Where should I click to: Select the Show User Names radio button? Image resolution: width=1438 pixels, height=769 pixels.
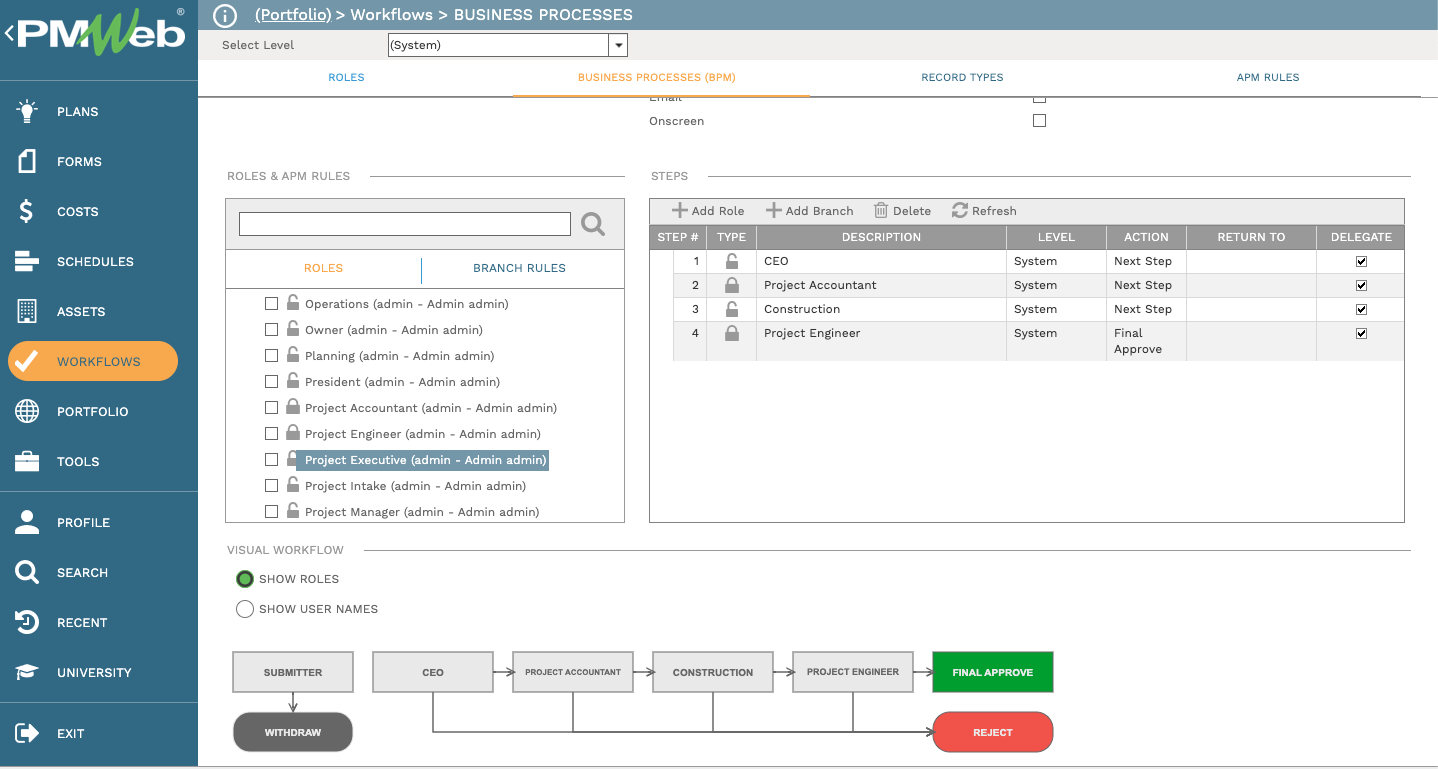pyautogui.click(x=245, y=609)
